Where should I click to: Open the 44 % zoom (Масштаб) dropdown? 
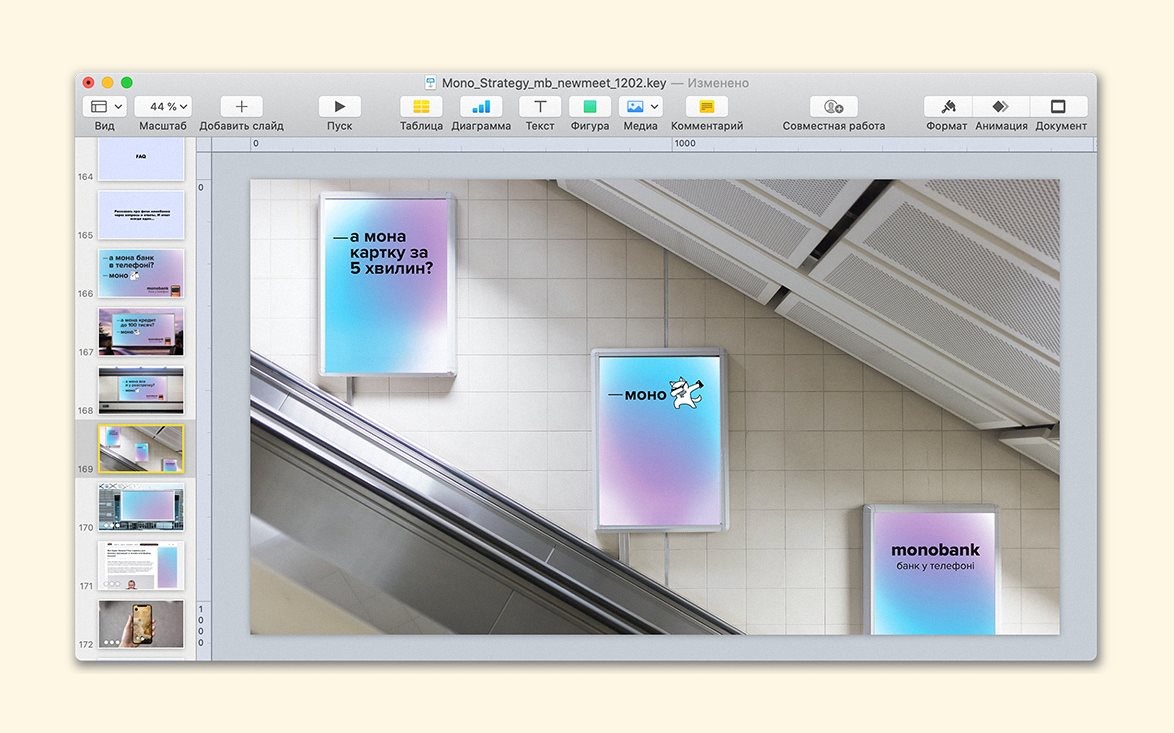click(x=162, y=106)
